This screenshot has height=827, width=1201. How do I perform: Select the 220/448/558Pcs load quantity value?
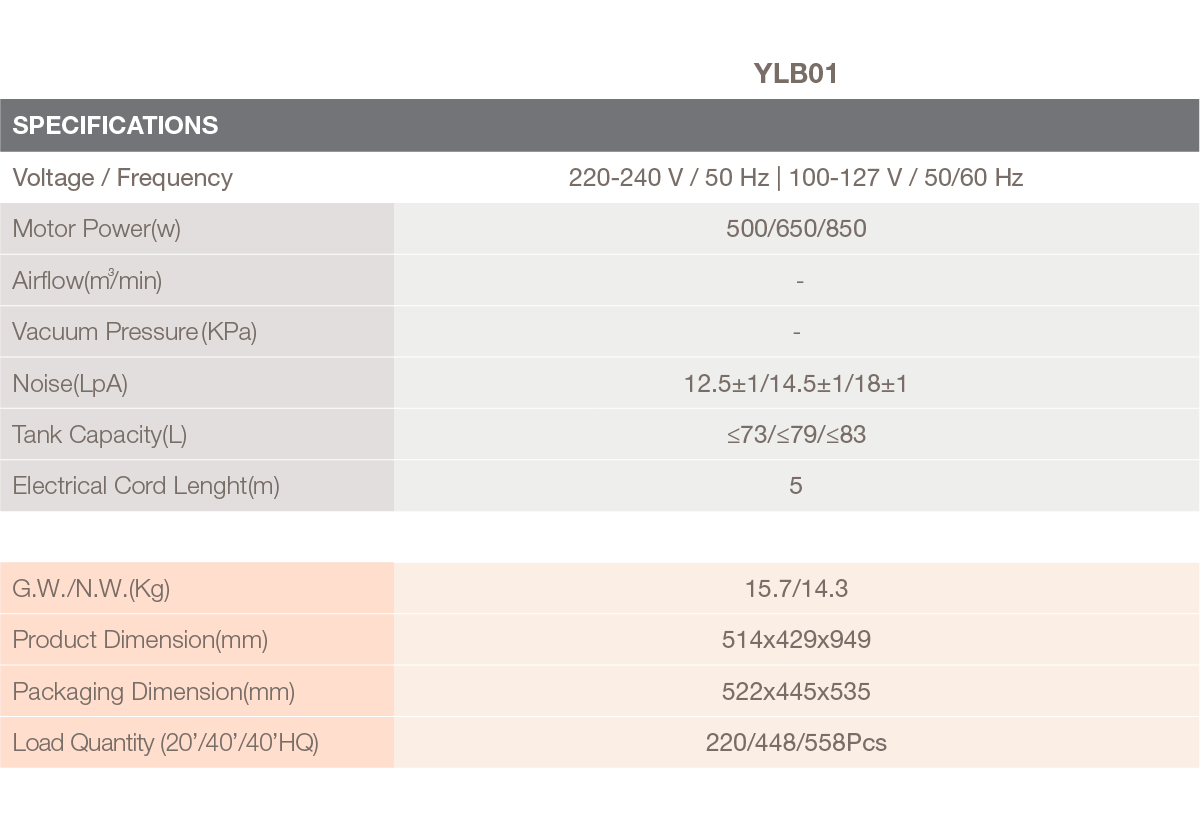click(796, 743)
